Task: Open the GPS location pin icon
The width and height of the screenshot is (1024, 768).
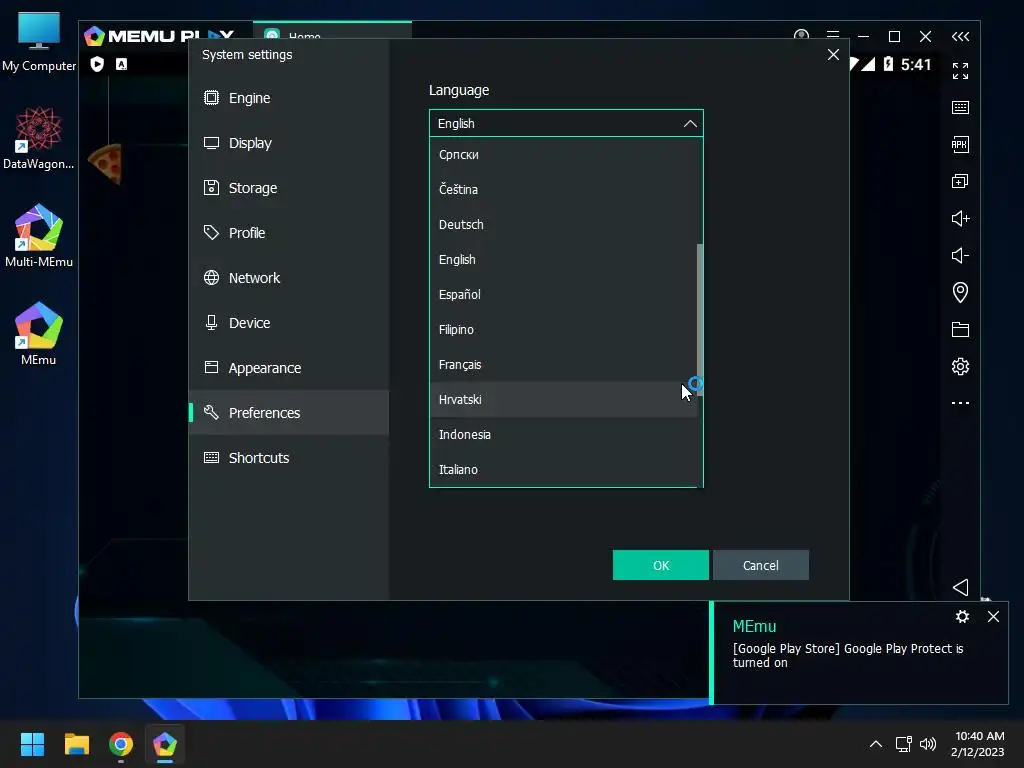Action: click(960, 292)
